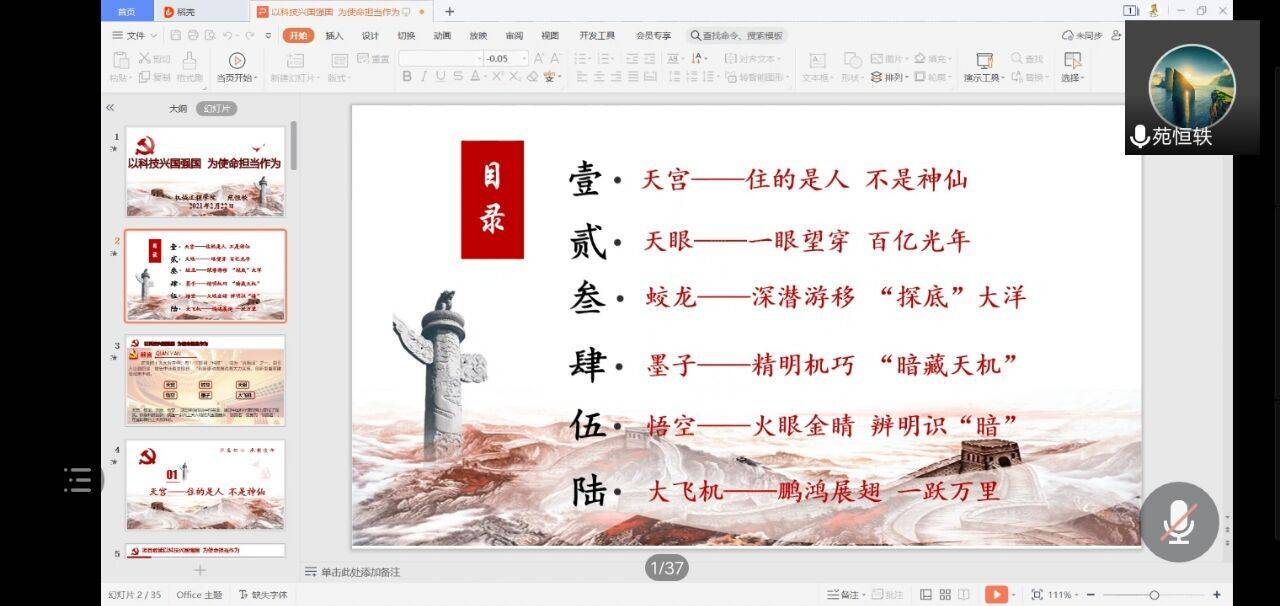Click the Clear Formatting eraser icon
The image size is (1280, 606).
[x=533, y=77]
